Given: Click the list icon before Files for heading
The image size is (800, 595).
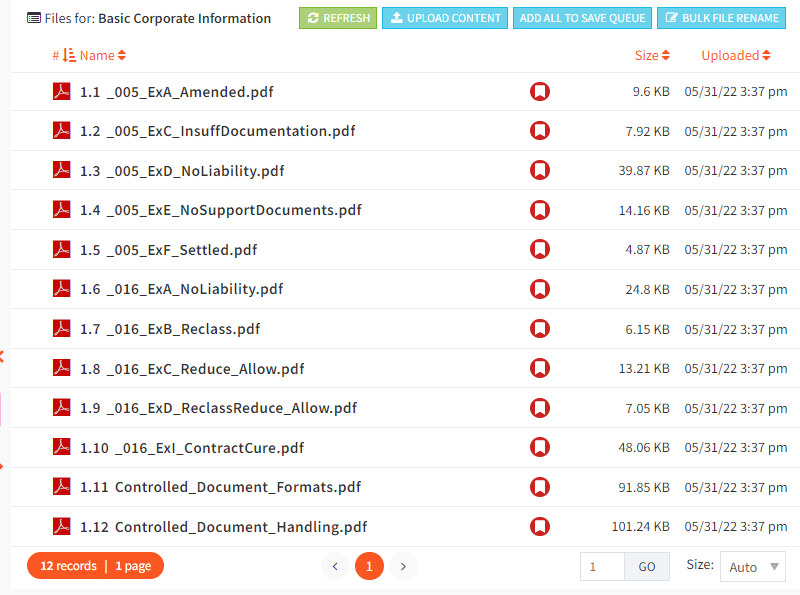Looking at the screenshot, I should point(34,18).
